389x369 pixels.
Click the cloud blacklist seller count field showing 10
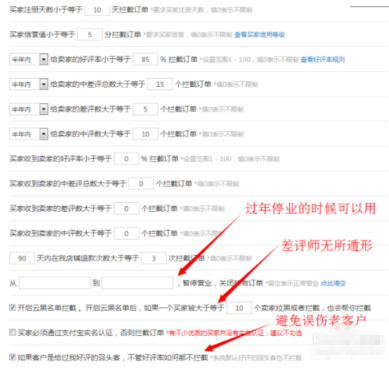click(x=239, y=308)
